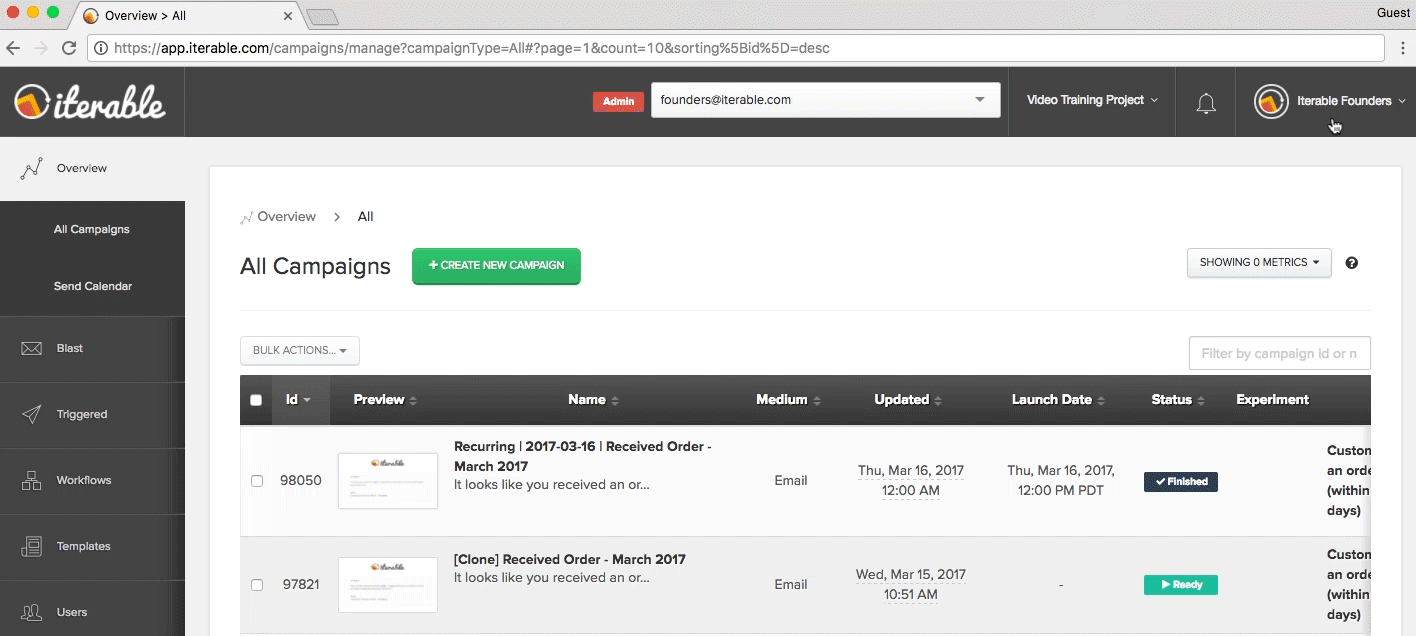The height and width of the screenshot is (636, 1416).
Task: Go back with browser back arrow
Action: pos(13,47)
